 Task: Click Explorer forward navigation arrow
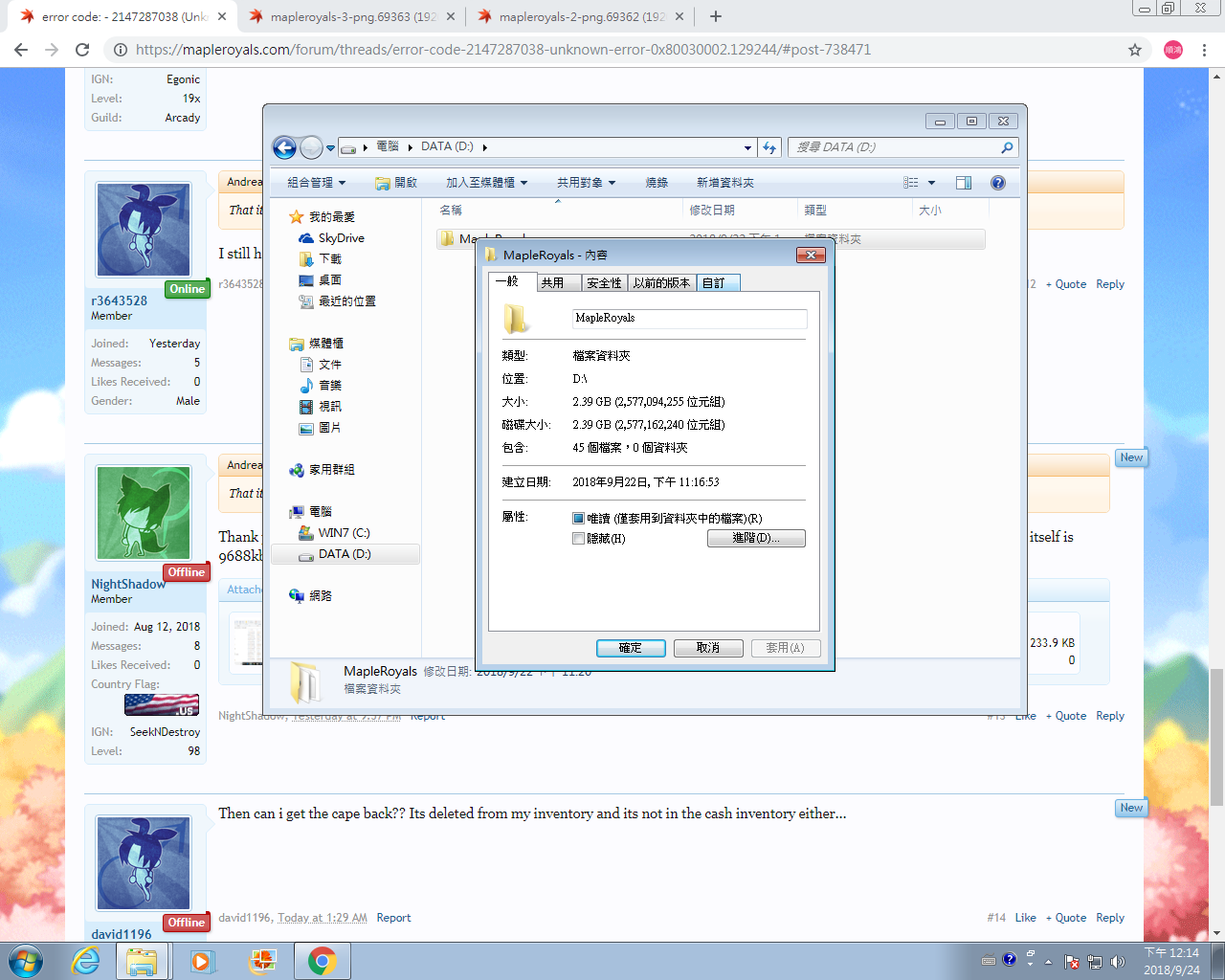pos(311,147)
